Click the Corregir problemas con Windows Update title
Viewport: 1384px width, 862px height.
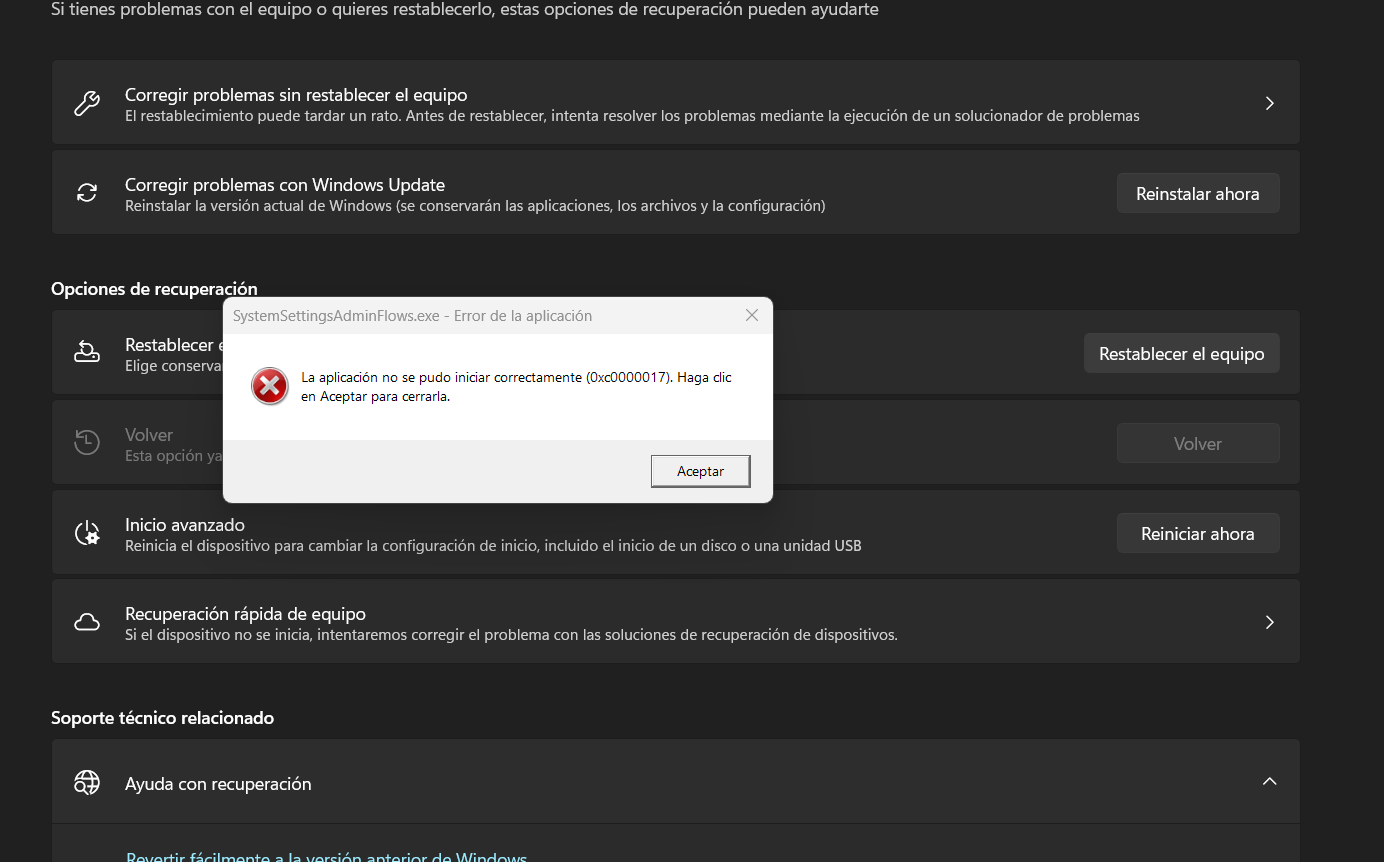point(285,184)
